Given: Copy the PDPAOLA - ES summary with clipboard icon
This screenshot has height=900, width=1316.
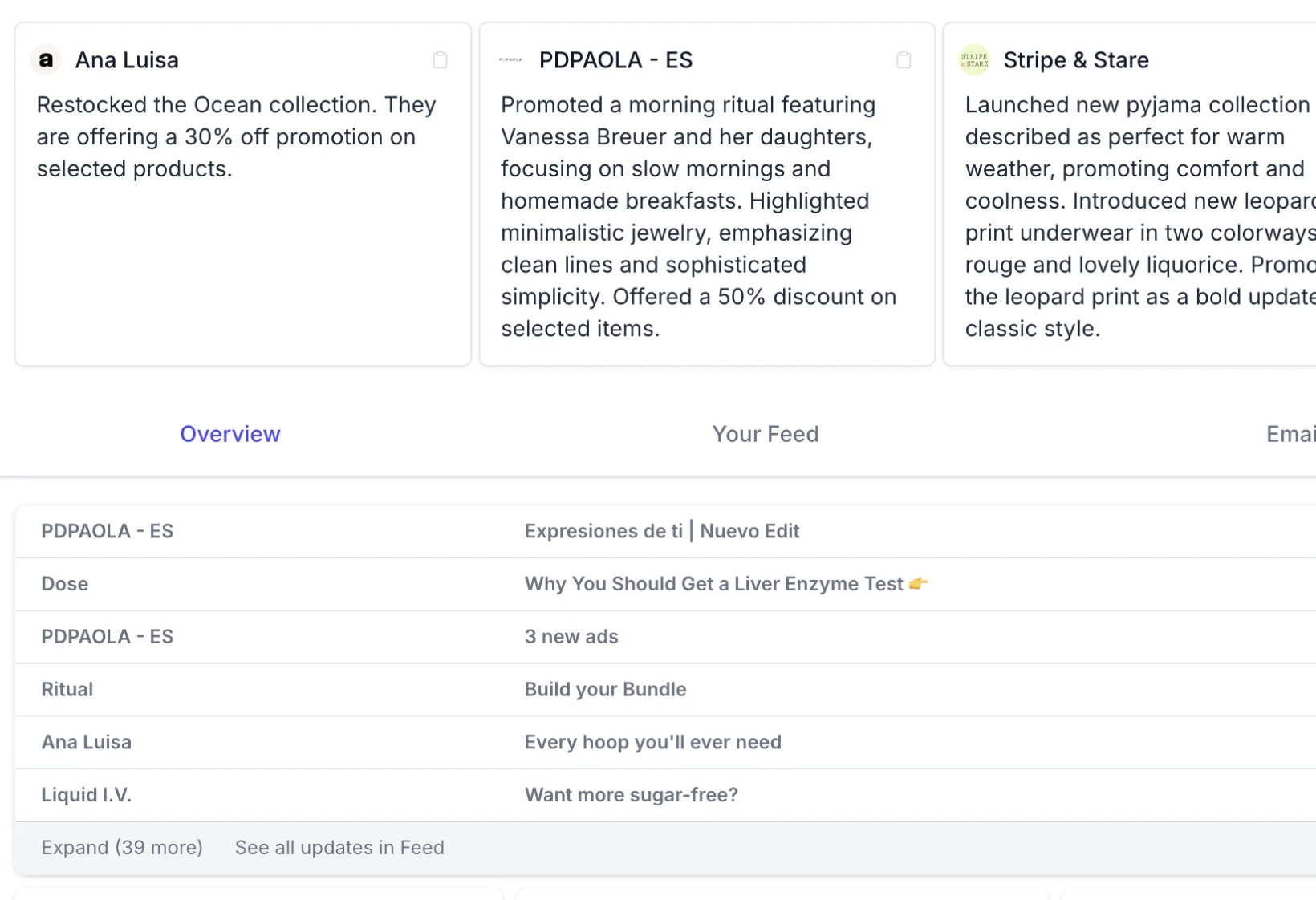Looking at the screenshot, I should click(904, 60).
